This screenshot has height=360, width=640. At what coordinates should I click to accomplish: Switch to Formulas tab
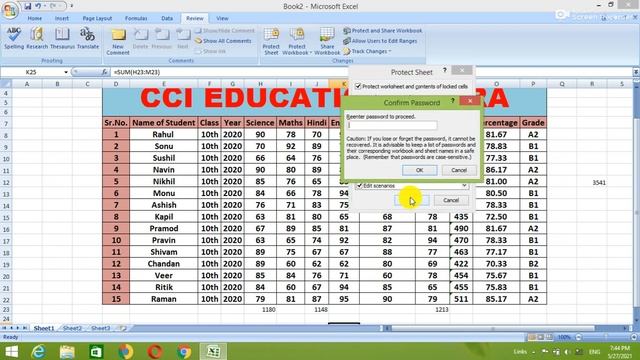click(136, 18)
